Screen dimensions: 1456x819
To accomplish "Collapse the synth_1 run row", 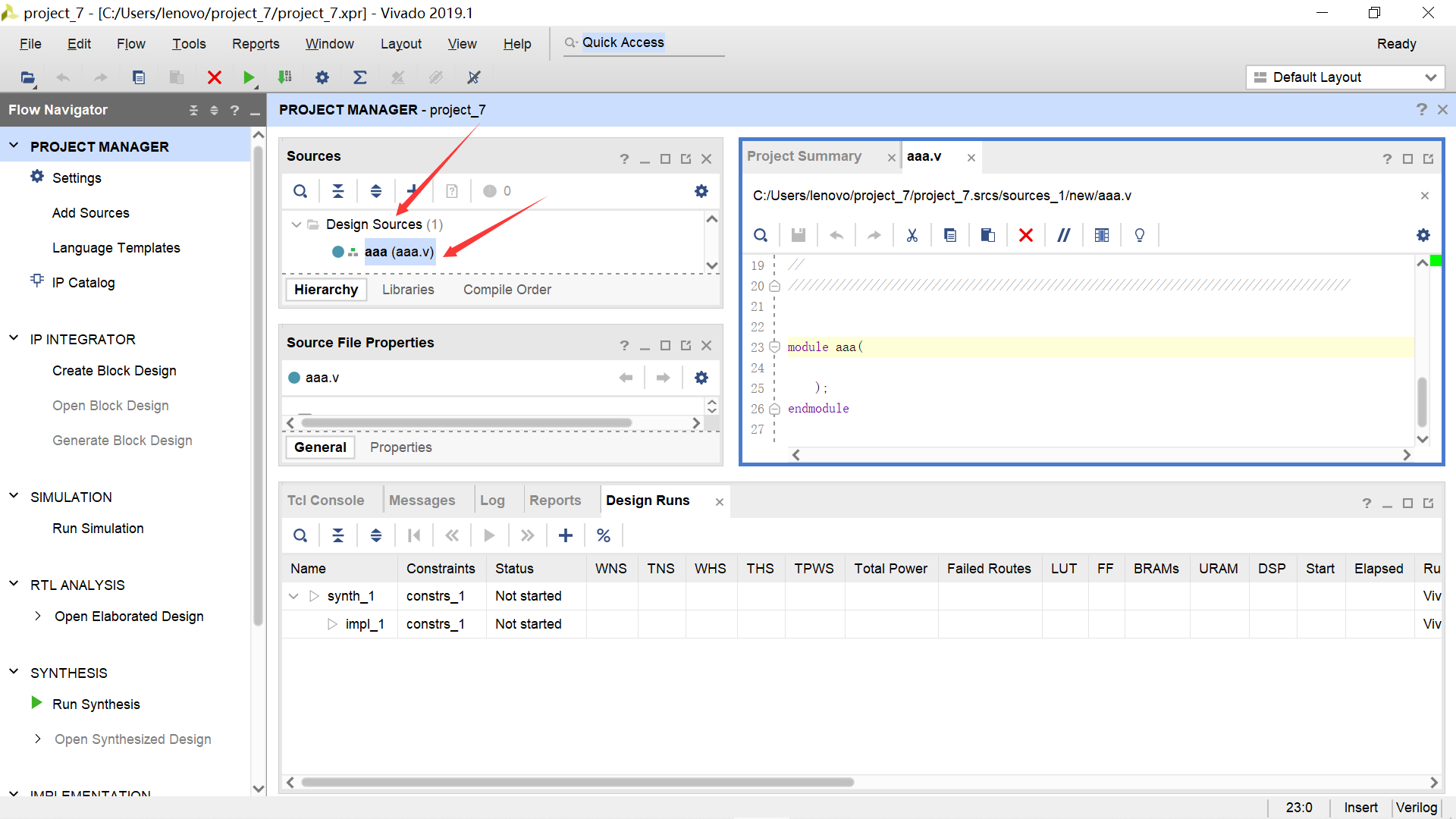I will coord(294,596).
